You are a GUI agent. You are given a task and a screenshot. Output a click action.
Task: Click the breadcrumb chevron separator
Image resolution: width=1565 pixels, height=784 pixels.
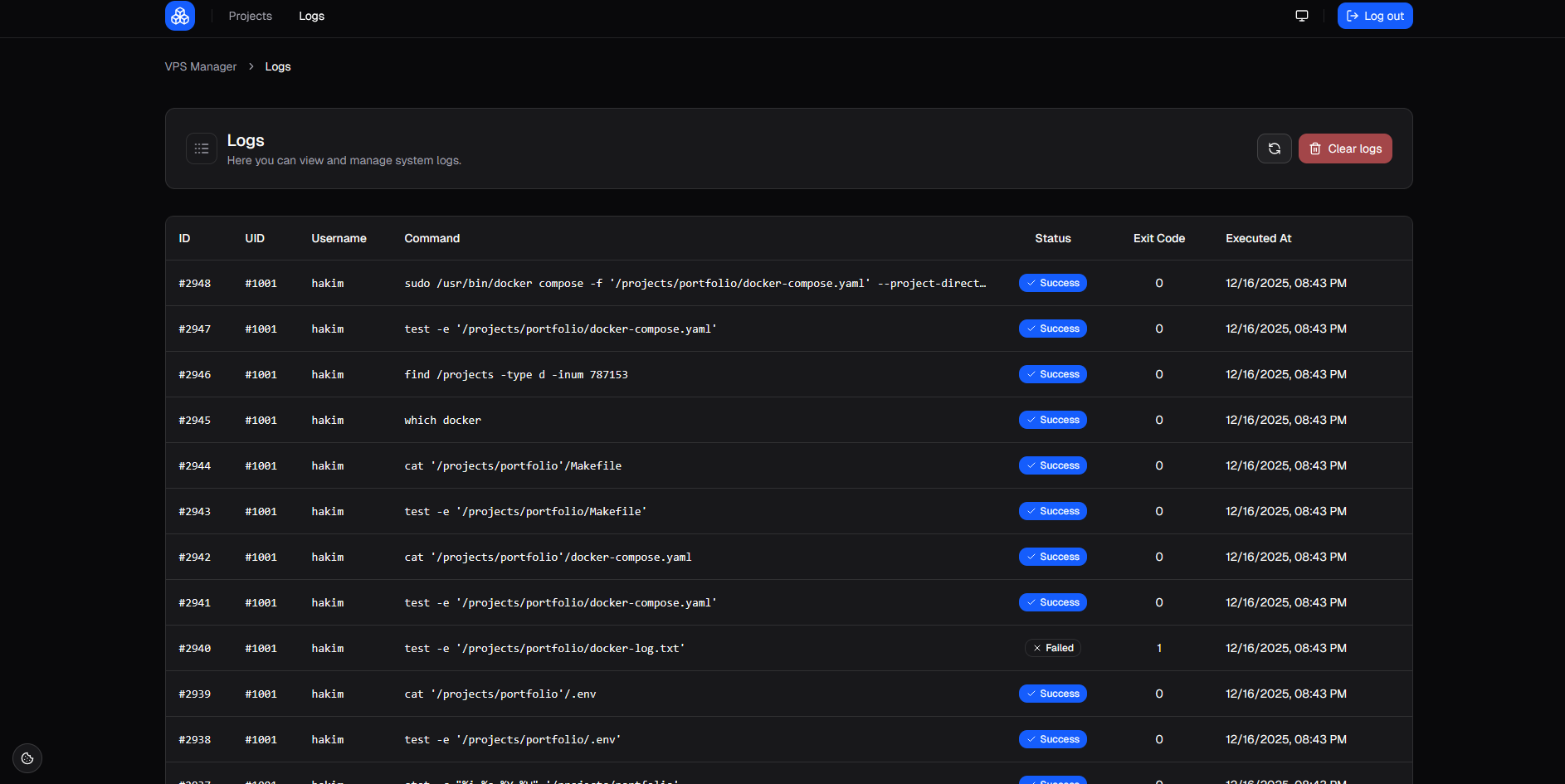pos(251,66)
